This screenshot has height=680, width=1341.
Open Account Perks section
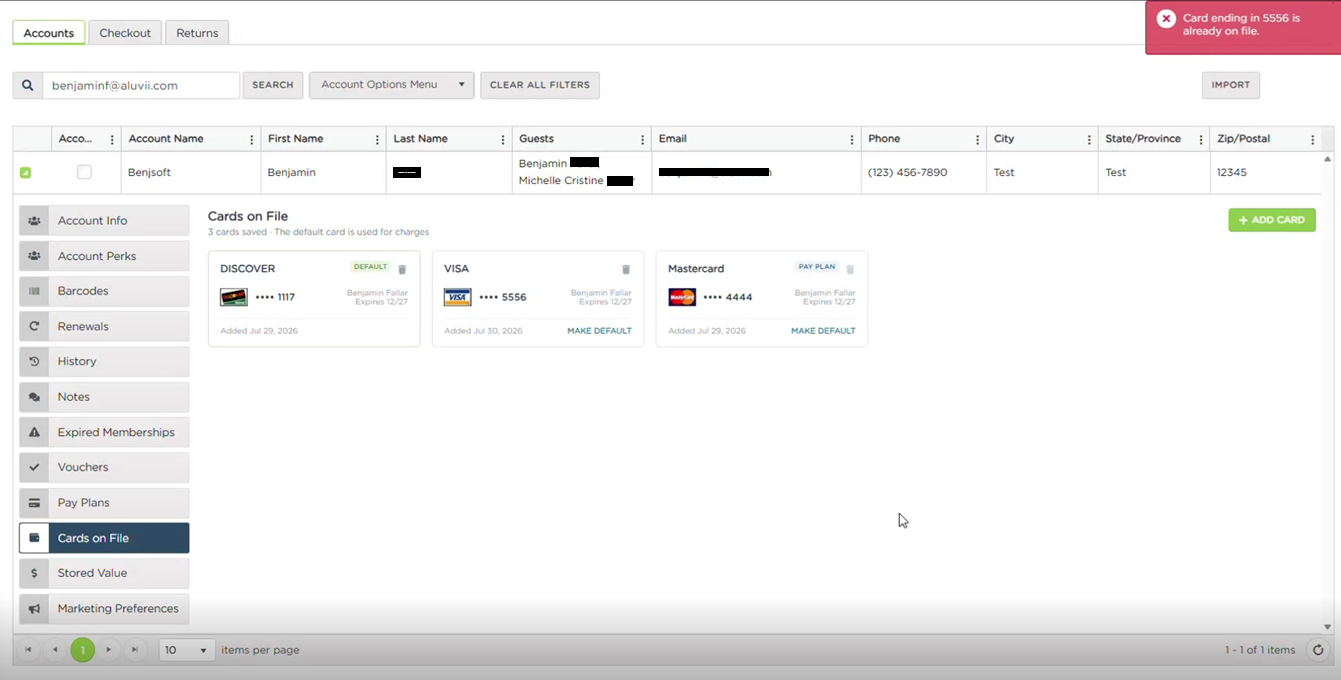pyautogui.click(x=104, y=256)
